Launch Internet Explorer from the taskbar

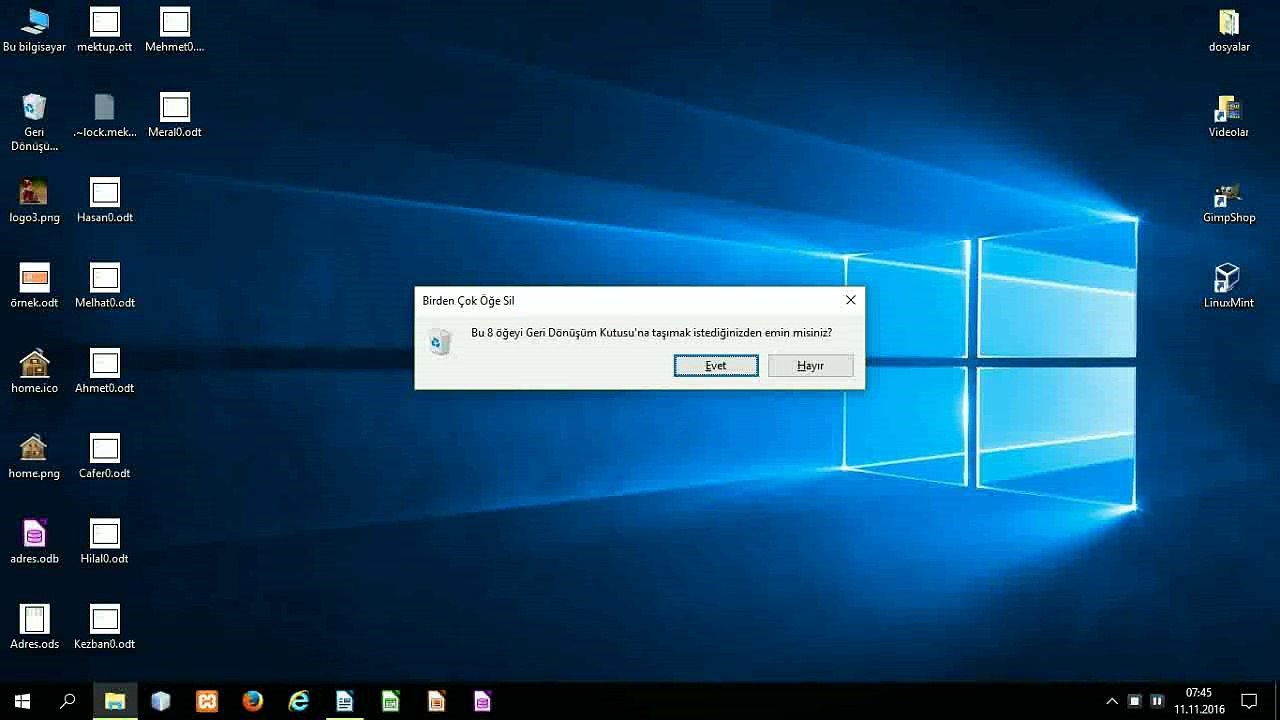pyautogui.click(x=299, y=701)
